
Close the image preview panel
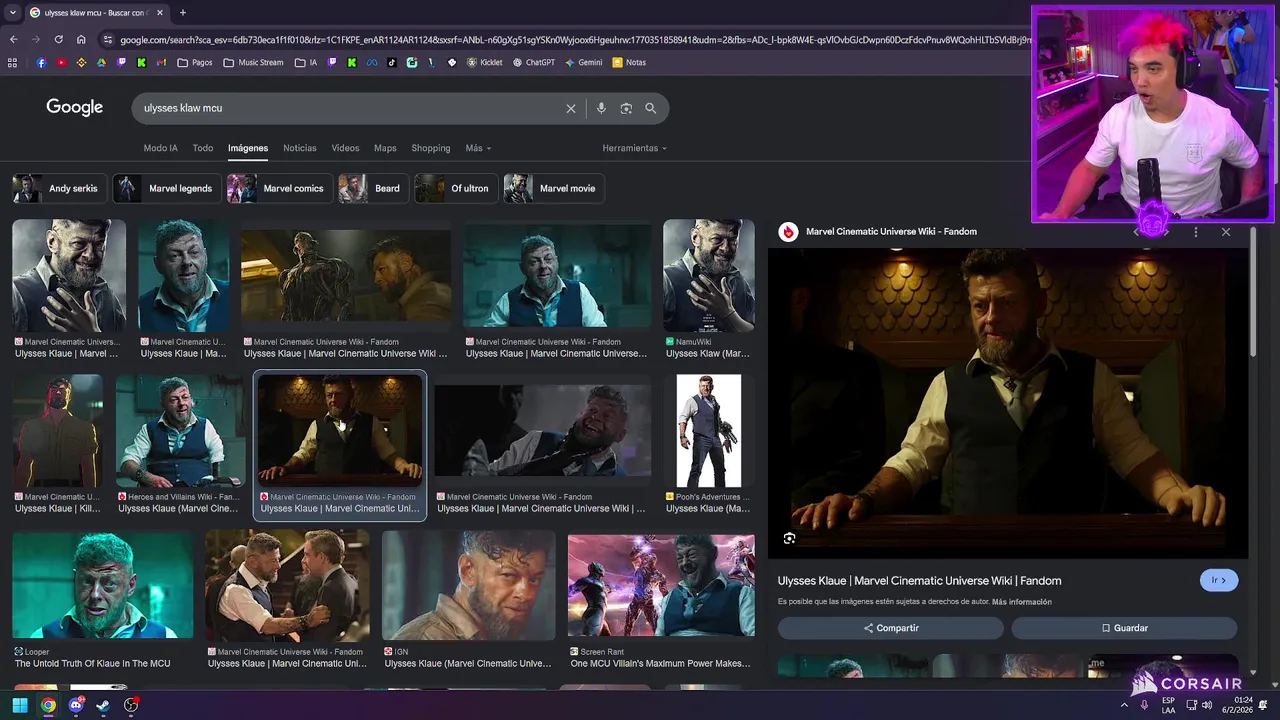pyautogui.click(x=1226, y=232)
